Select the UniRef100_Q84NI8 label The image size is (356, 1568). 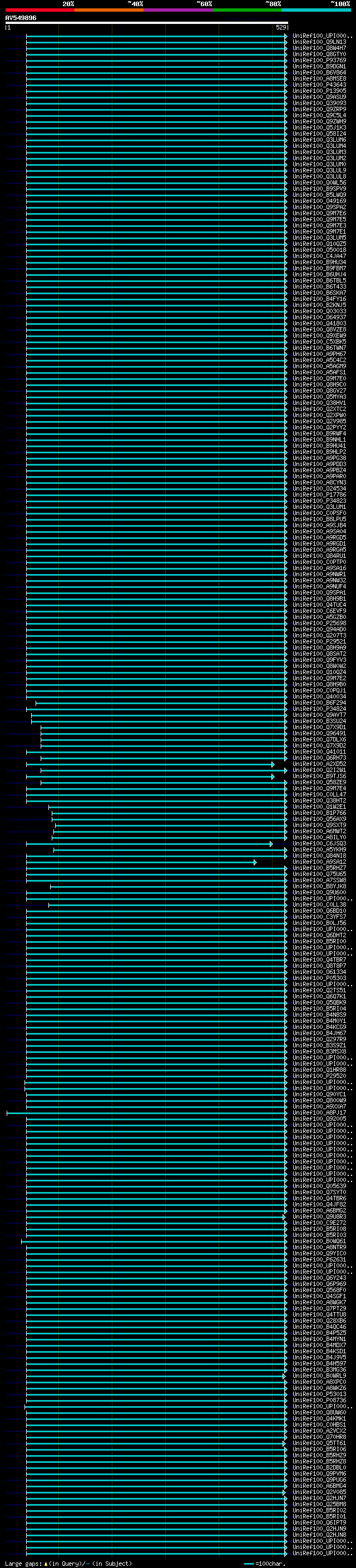click(319, 855)
